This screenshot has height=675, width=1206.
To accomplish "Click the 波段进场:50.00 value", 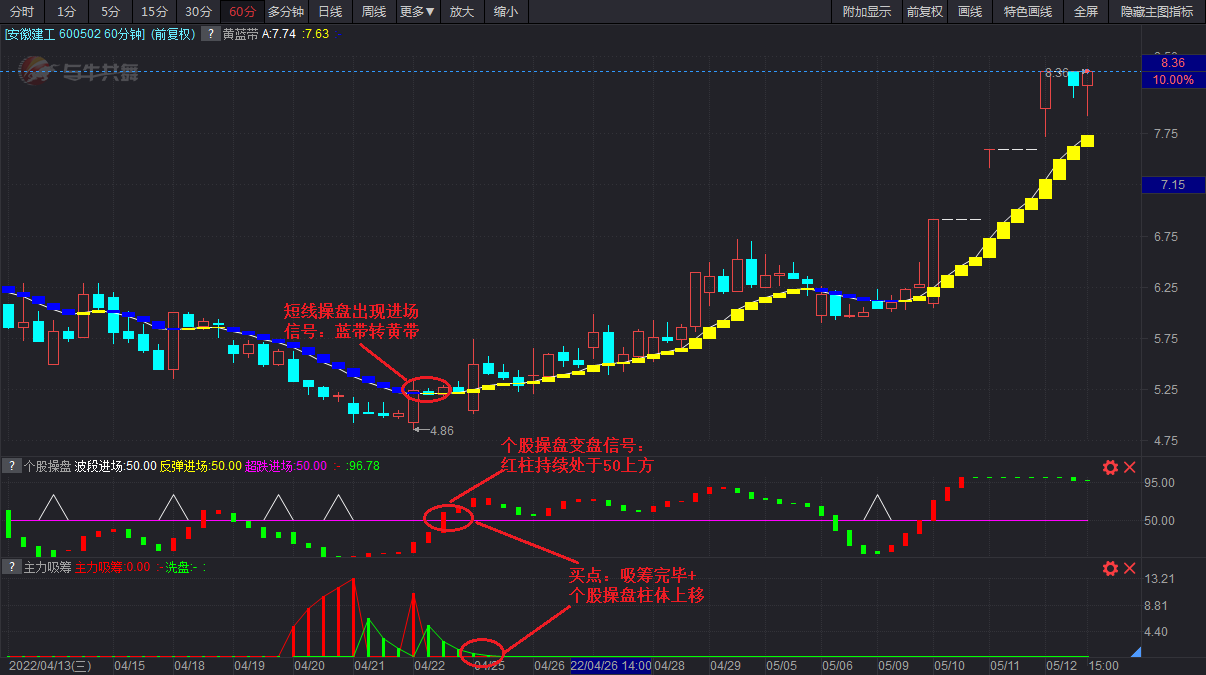I will point(116,466).
